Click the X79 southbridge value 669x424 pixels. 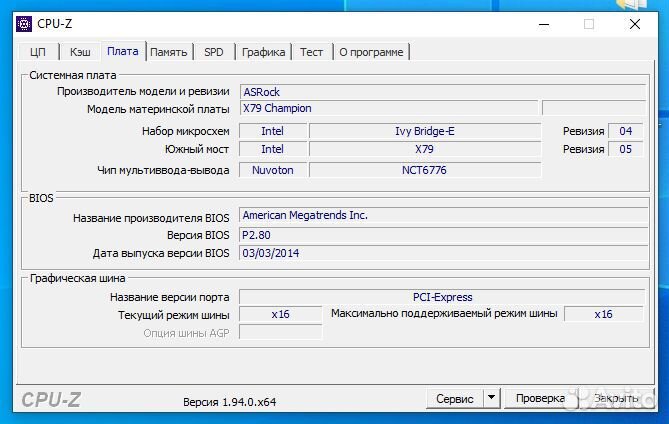point(425,149)
